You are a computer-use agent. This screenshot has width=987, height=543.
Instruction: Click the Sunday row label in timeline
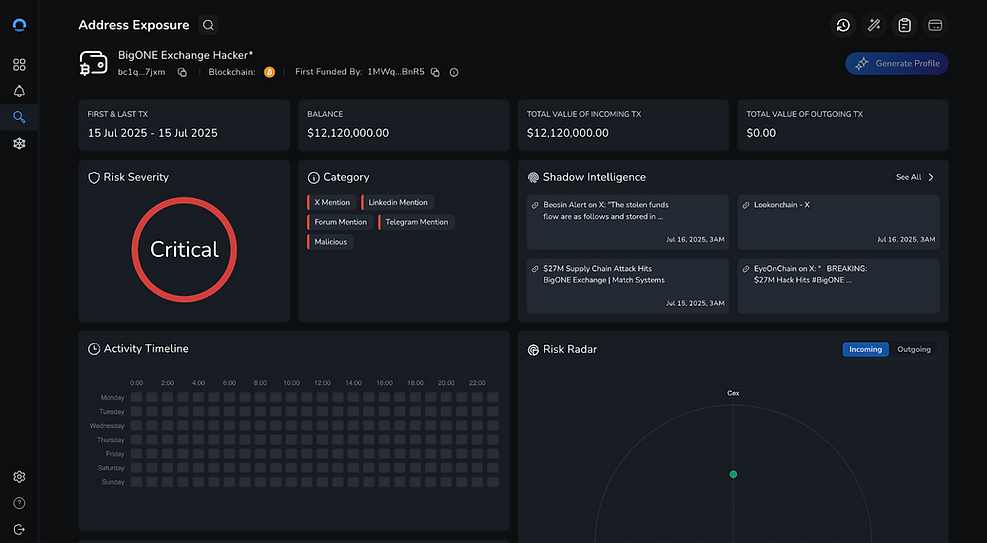(113, 482)
